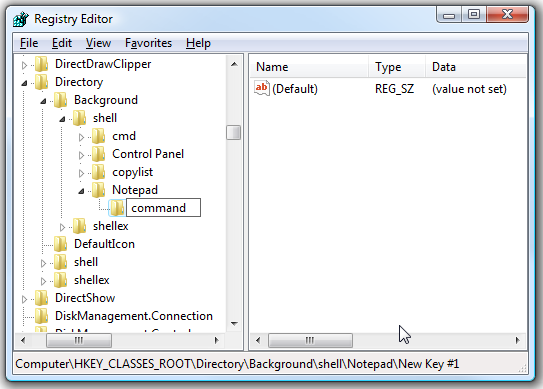This screenshot has height=389, width=543.
Task: Click the values pane scroll left arrow
Action: click(x=258, y=341)
